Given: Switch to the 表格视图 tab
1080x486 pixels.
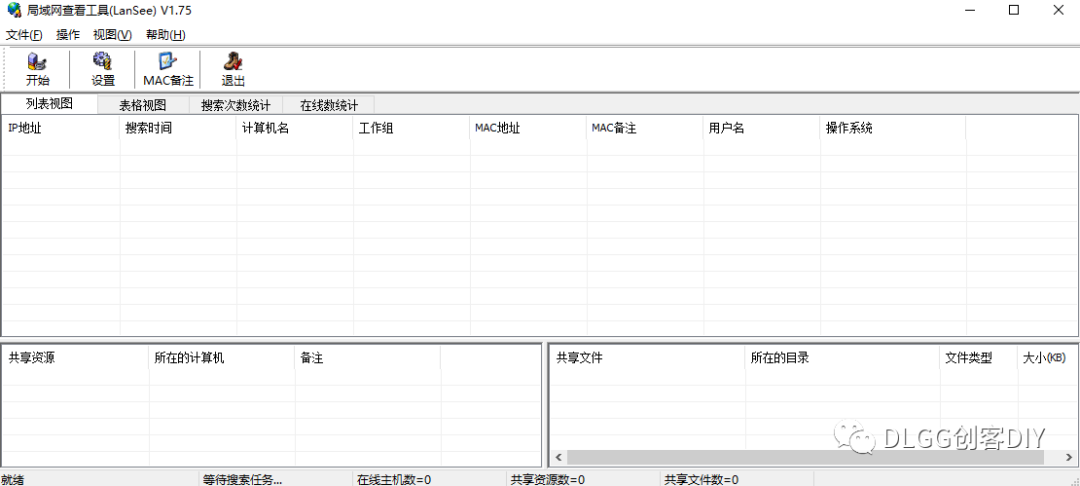Looking at the screenshot, I should point(143,105).
